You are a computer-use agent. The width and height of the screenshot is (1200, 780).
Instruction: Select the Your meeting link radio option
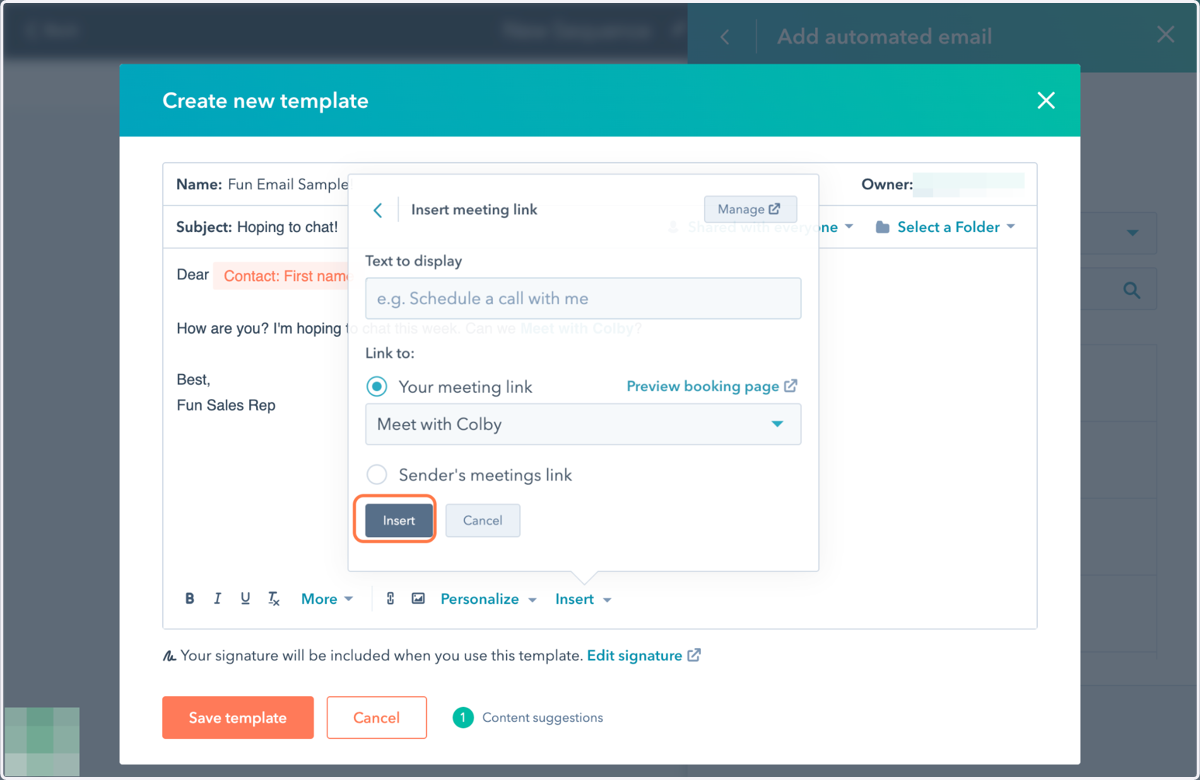[377, 386]
